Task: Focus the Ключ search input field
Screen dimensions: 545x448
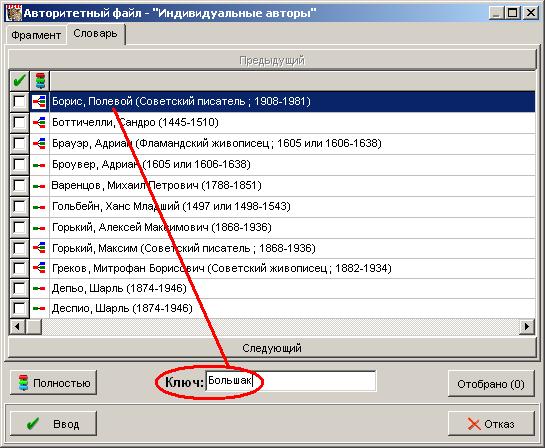Action: click(x=291, y=381)
